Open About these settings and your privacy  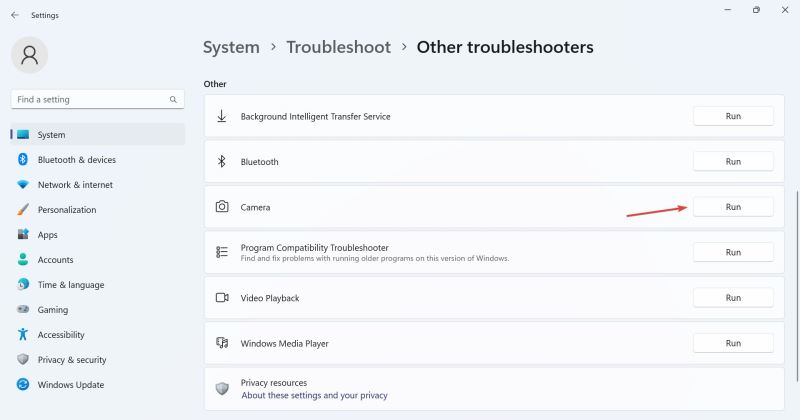pos(314,395)
